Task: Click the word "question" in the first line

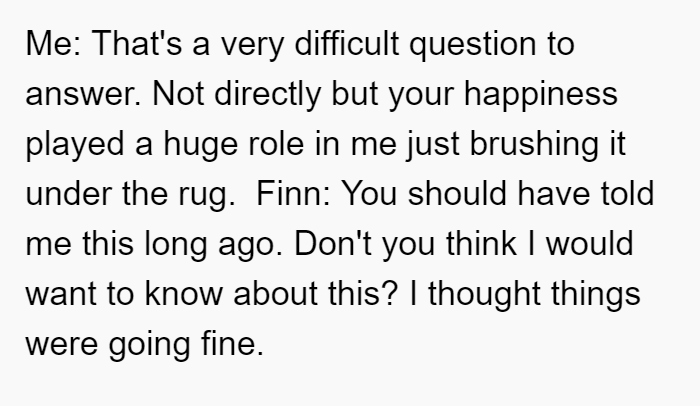Action: pos(473,46)
